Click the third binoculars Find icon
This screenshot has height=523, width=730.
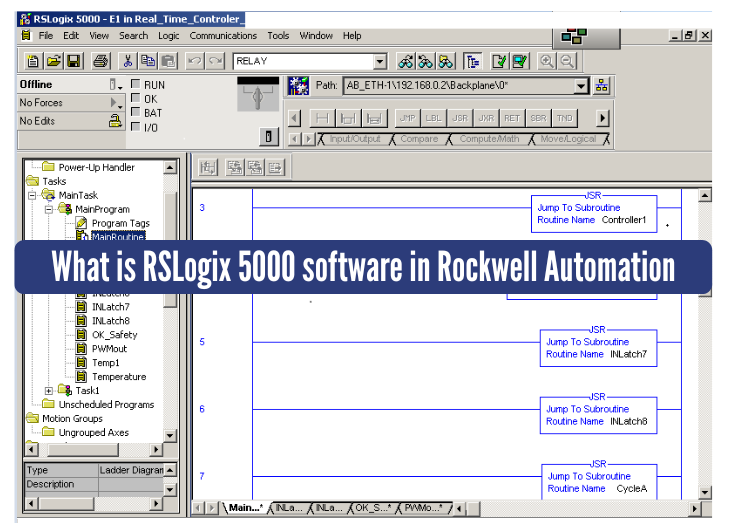(x=446, y=61)
